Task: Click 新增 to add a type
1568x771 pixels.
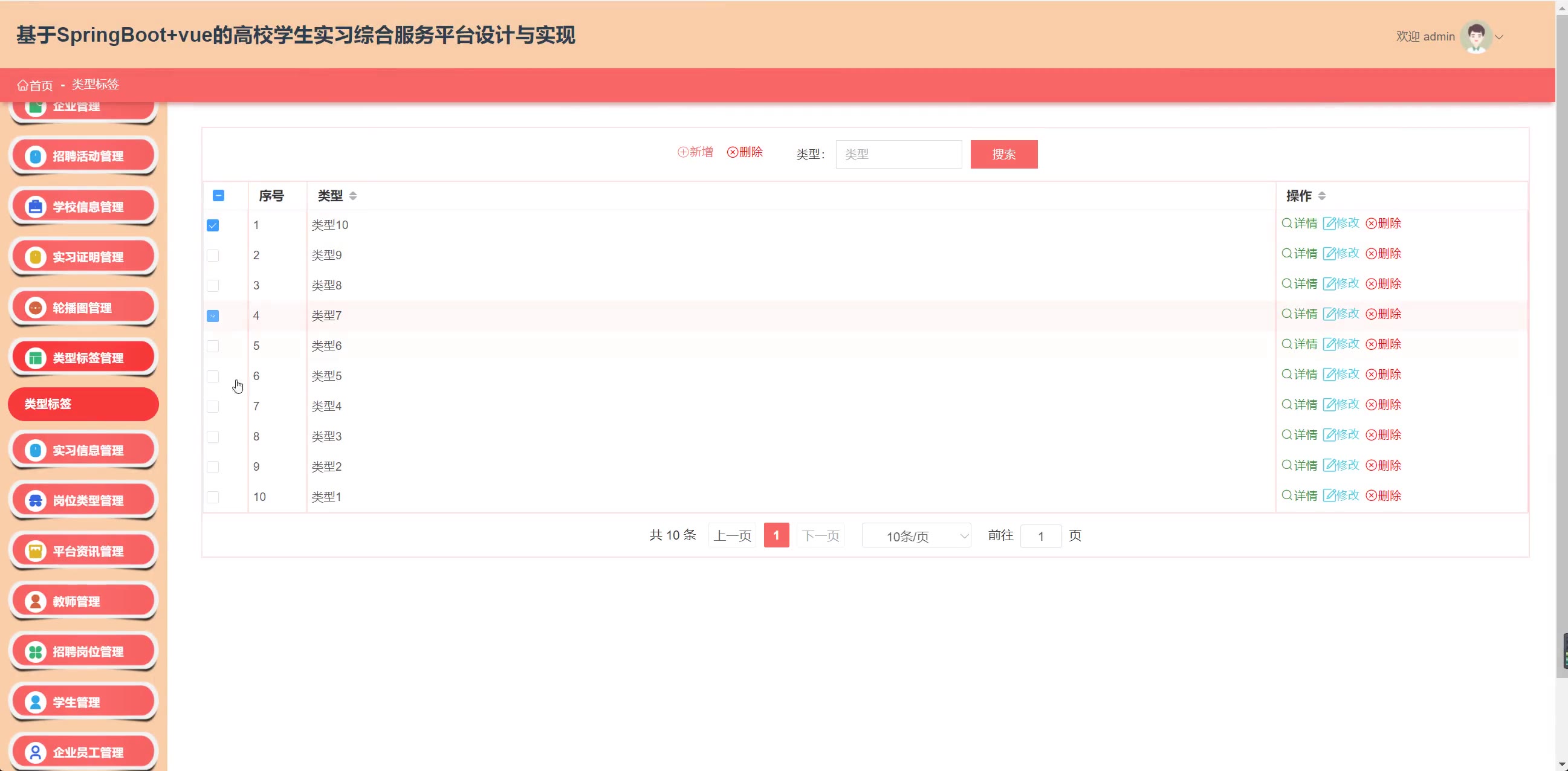Action: tap(695, 152)
